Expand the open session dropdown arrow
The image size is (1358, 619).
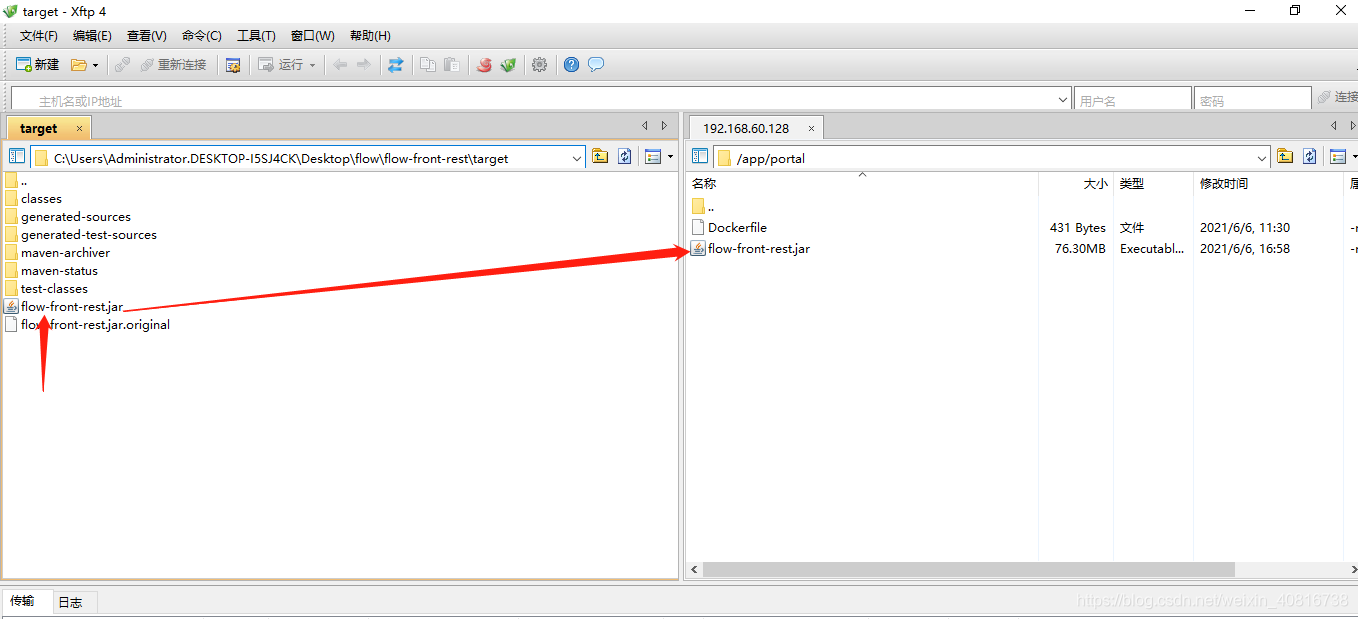point(96,65)
